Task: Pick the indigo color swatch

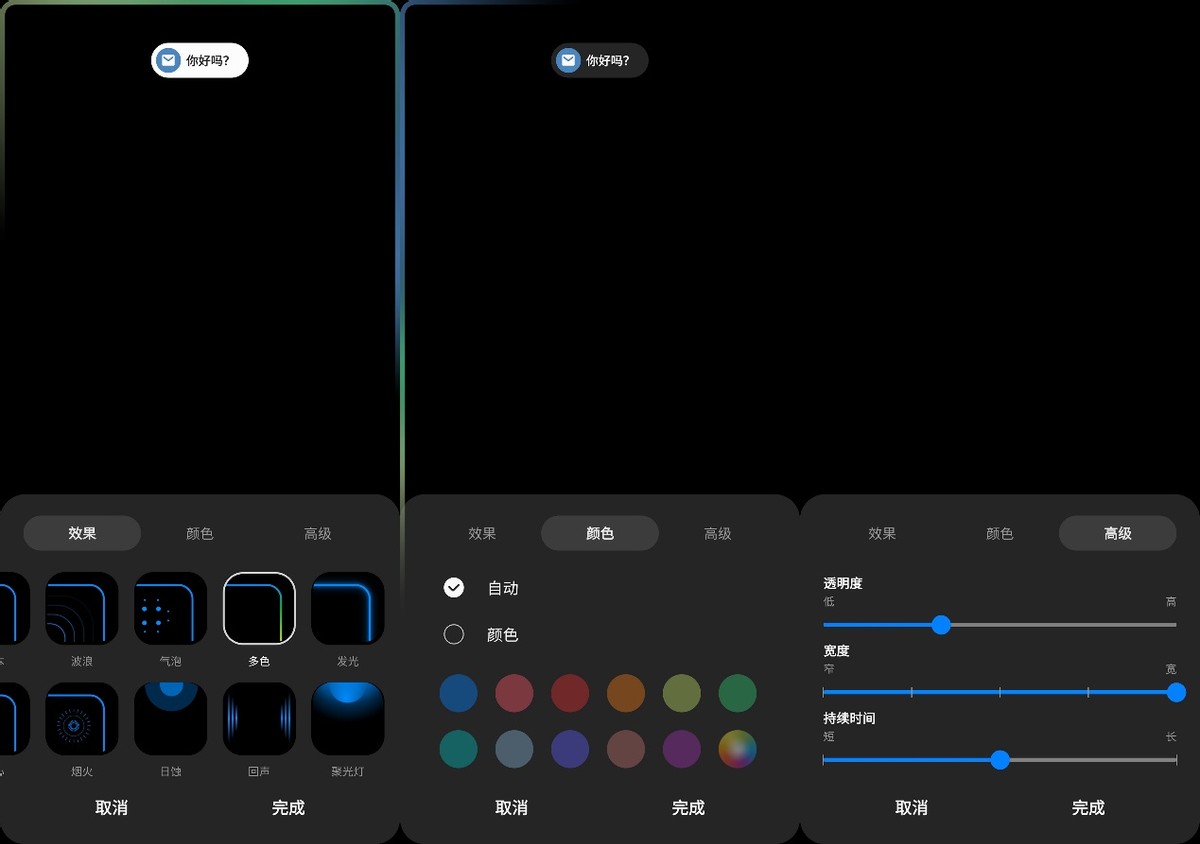Action: point(570,749)
